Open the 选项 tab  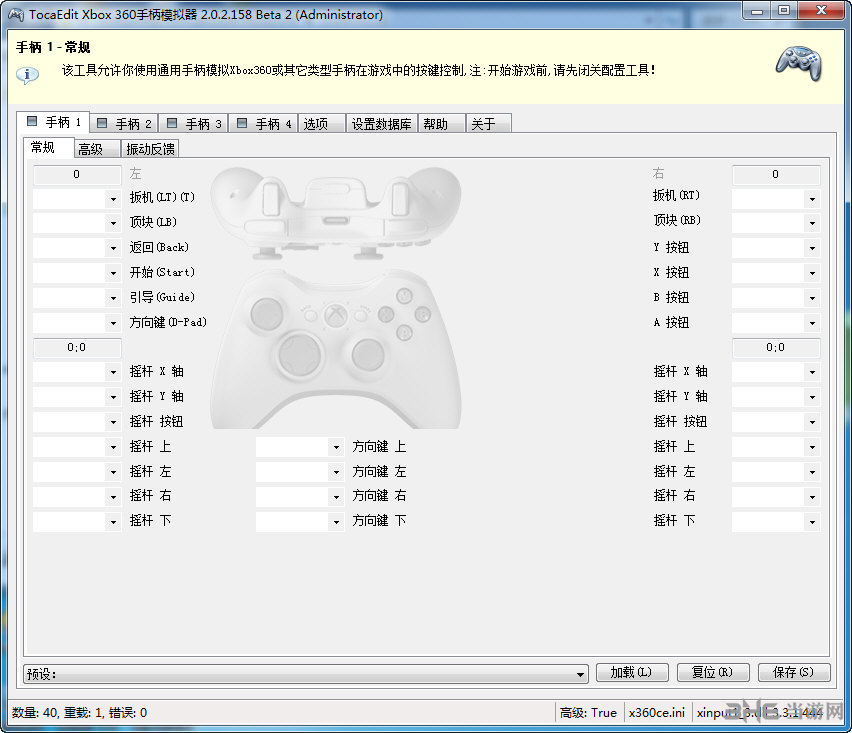click(x=322, y=123)
